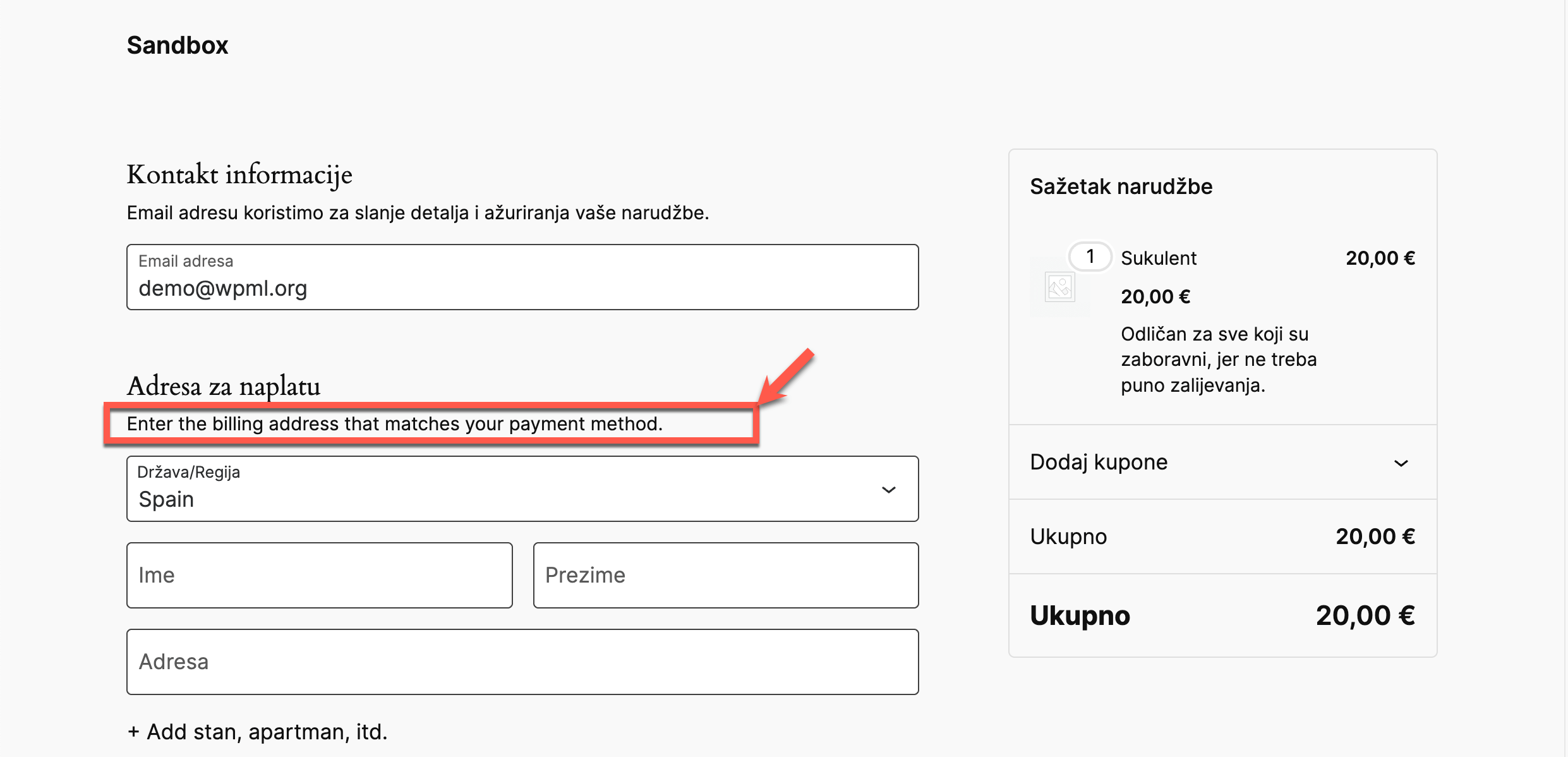1568x757 pixels.
Task: Click the Sukulent product description text
Action: point(1218,360)
